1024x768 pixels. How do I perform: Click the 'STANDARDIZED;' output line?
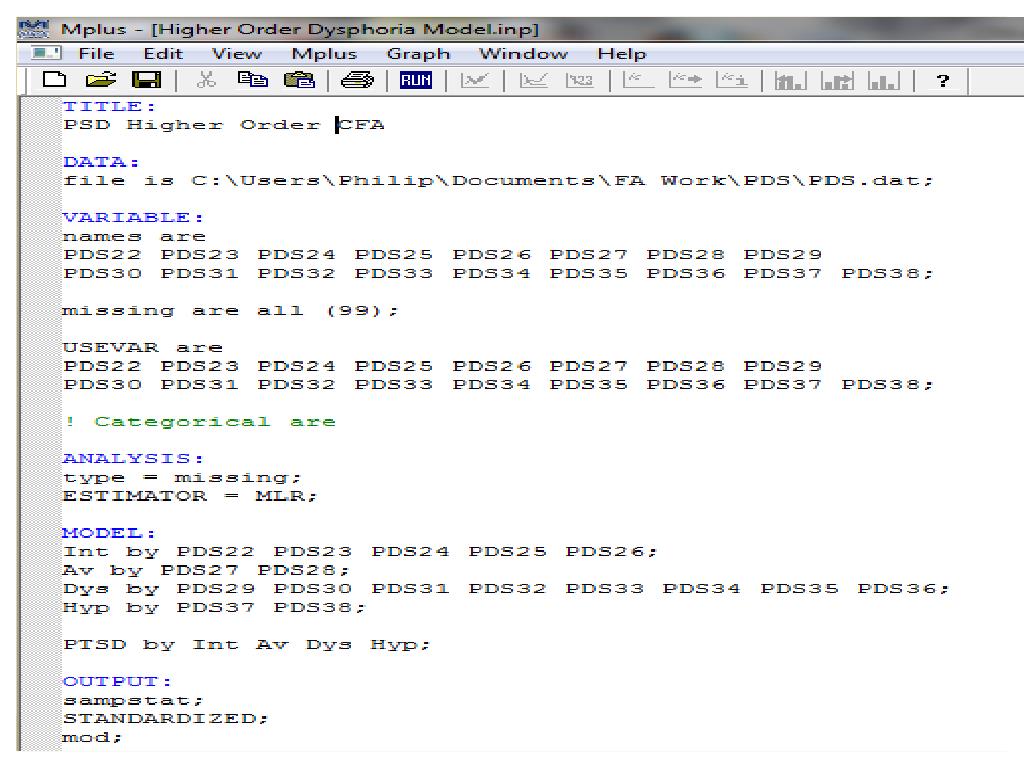tap(165, 719)
